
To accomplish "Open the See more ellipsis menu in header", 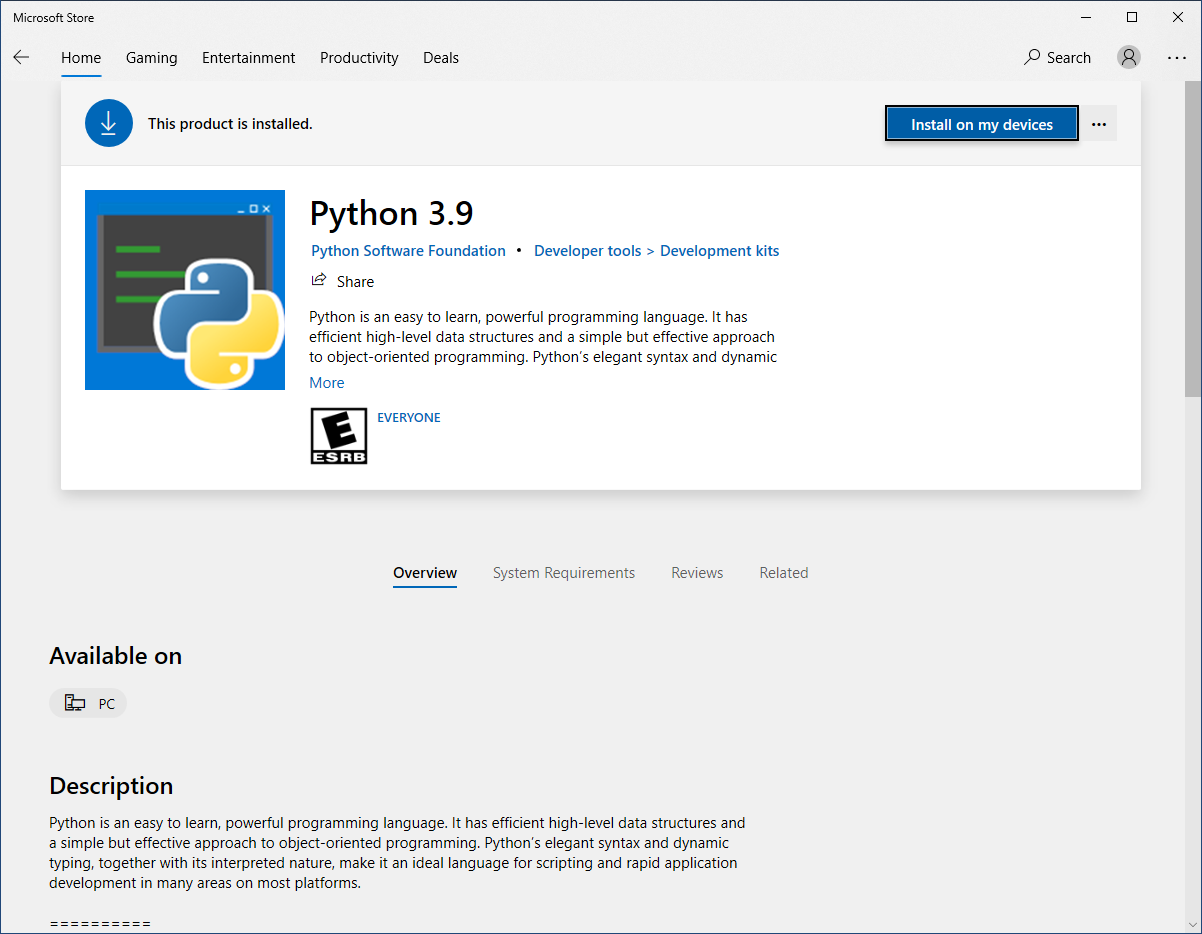I will click(1177, 58).
